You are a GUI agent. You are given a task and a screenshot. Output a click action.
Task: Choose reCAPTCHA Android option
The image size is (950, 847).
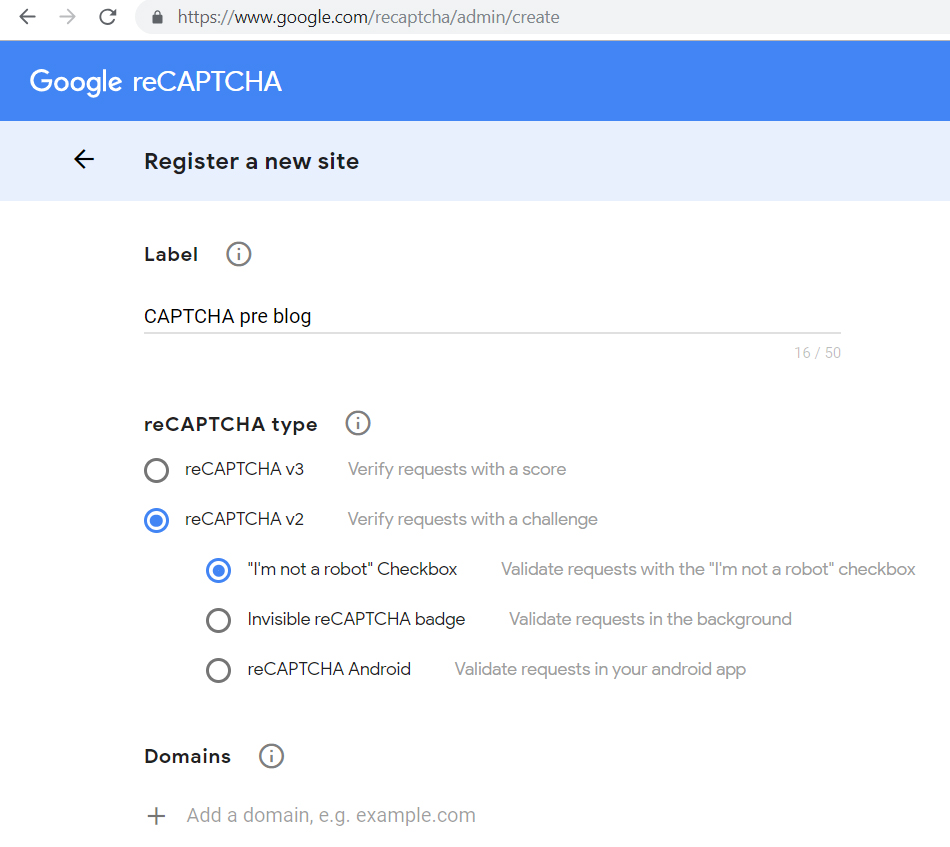click(218, 670)
